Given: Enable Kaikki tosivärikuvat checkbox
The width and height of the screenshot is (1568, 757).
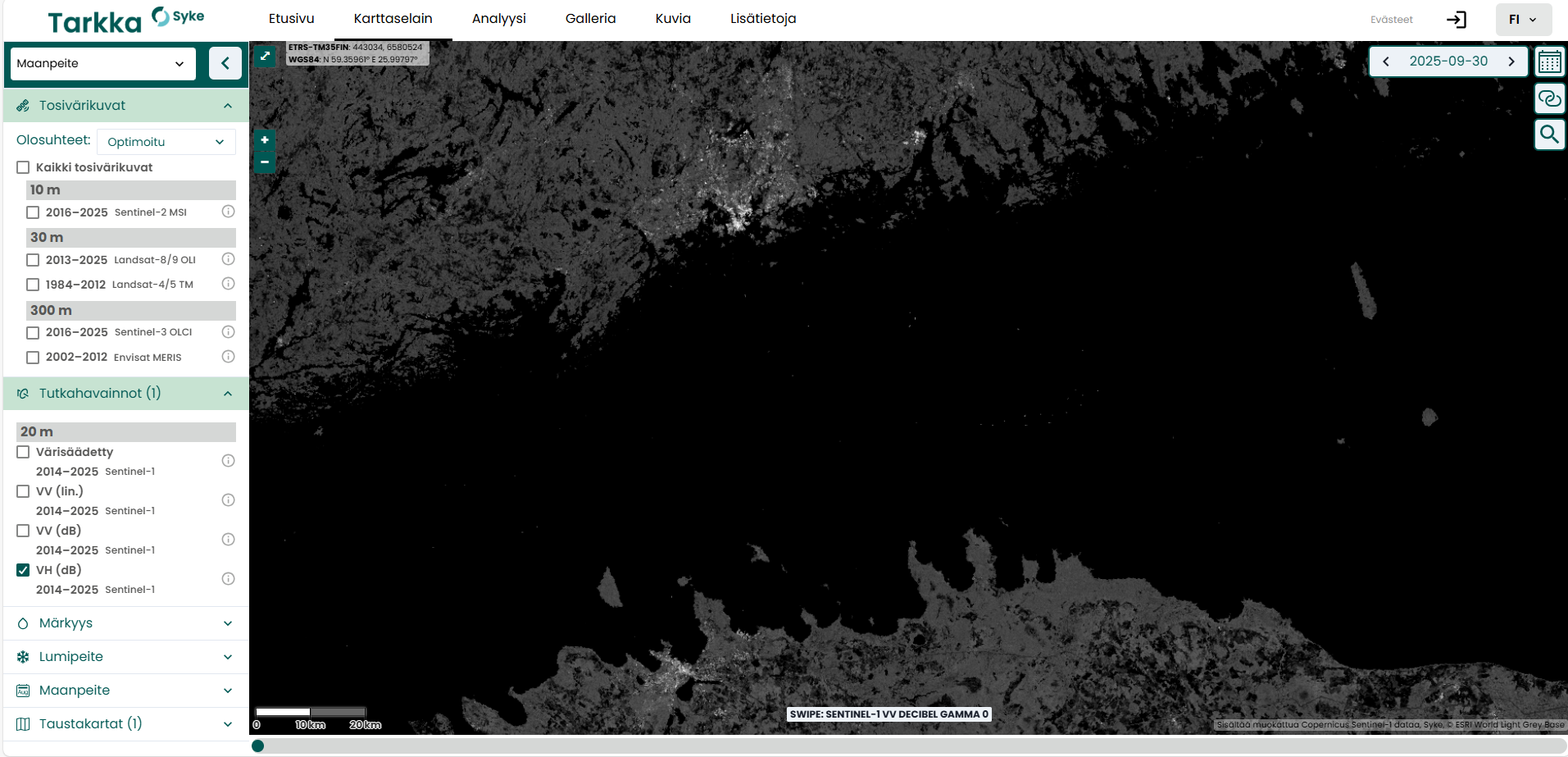Looking at the screenshot, I should (23, 167).
